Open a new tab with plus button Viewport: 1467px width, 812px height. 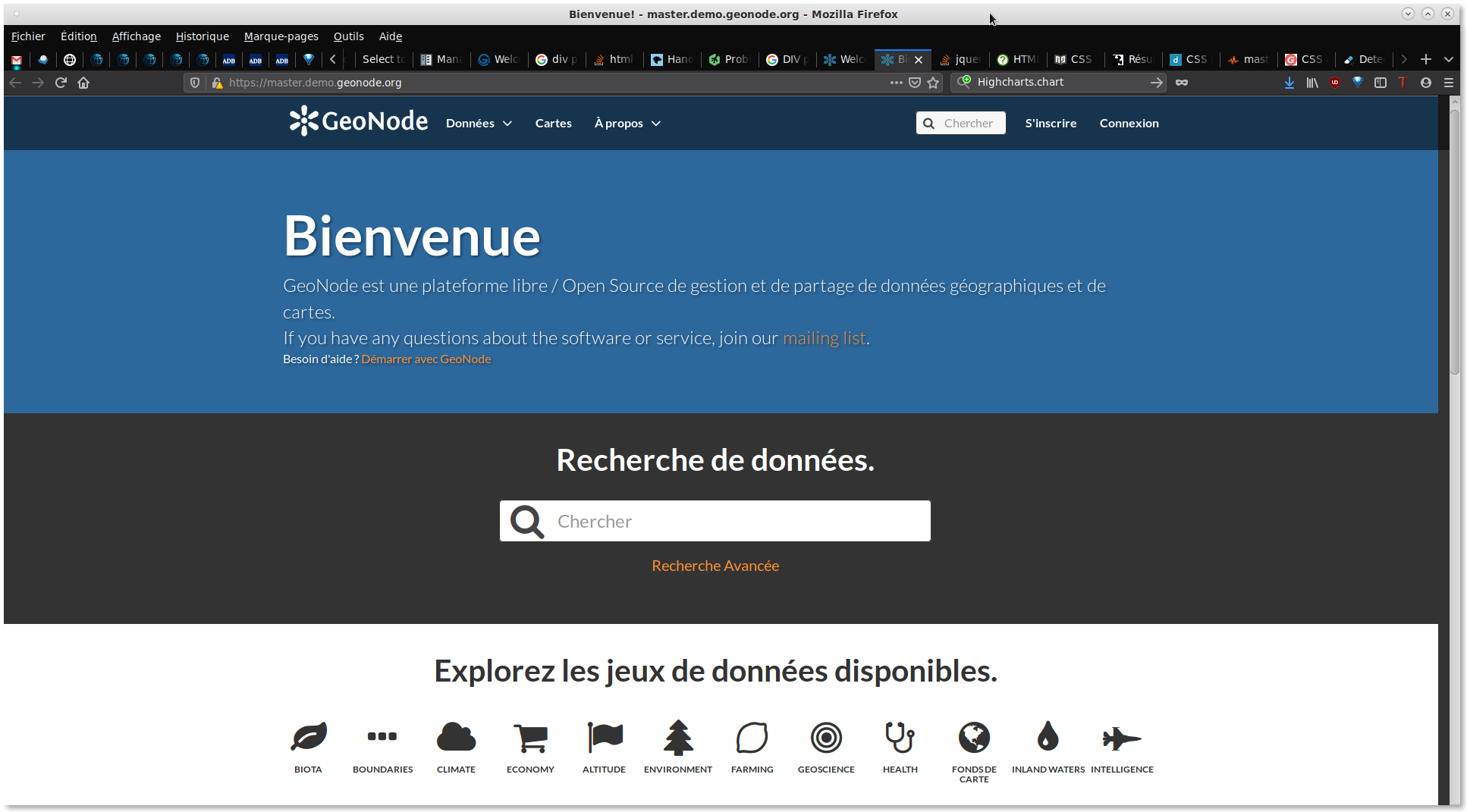point(1426,59)
